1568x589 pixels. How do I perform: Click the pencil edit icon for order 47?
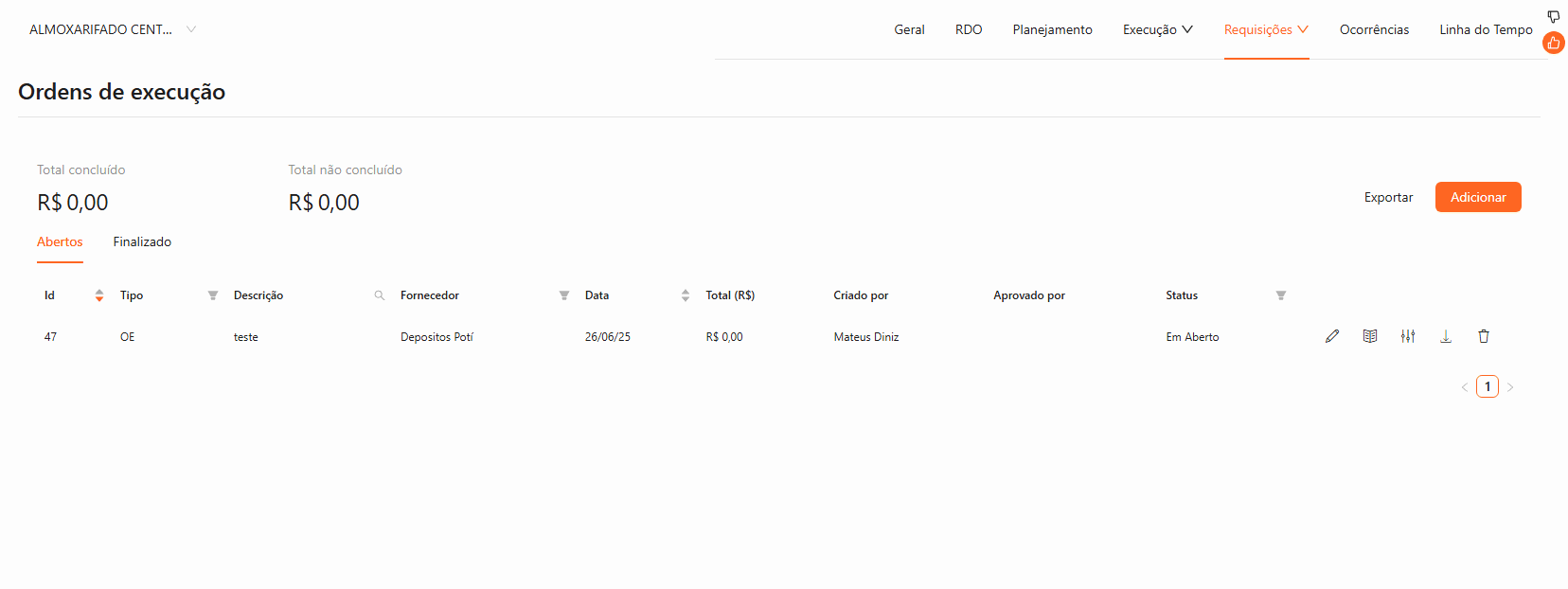(x=1332, y=336)
